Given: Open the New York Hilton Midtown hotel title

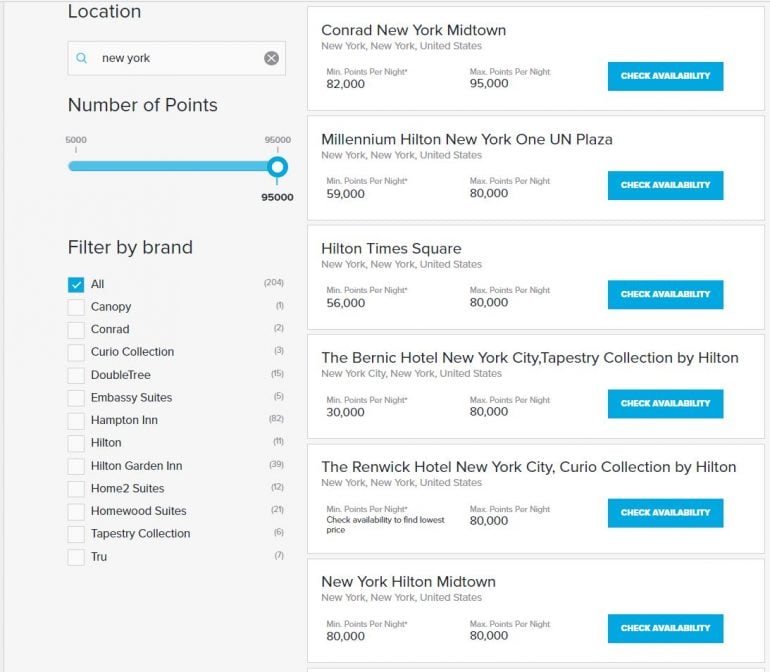Looking at the screenshot, I should tap(408, 581).
